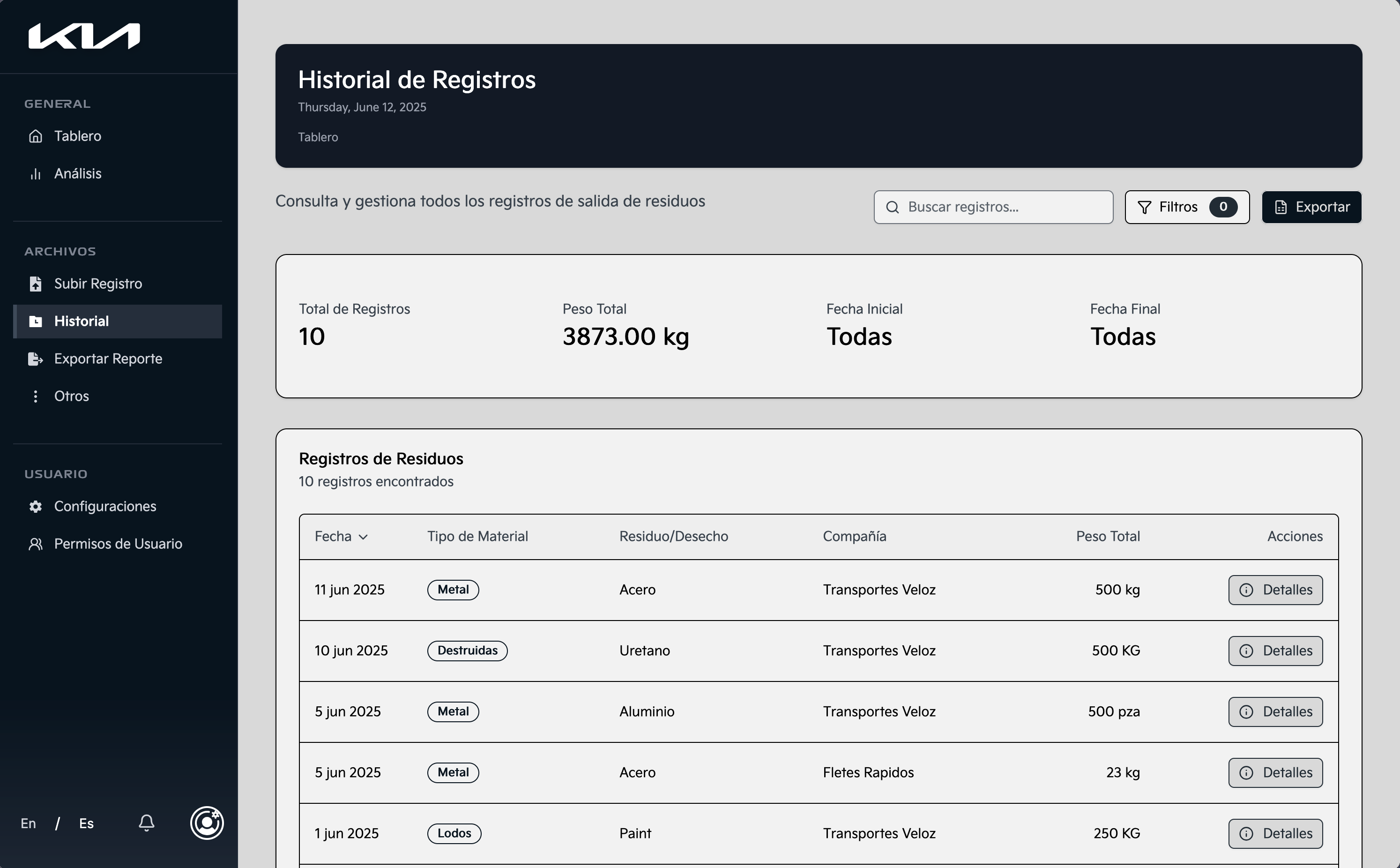Click the Compañía column header
Image resolution: width=1400 pixels, height=868 pixels.
[x=854, y=537]
